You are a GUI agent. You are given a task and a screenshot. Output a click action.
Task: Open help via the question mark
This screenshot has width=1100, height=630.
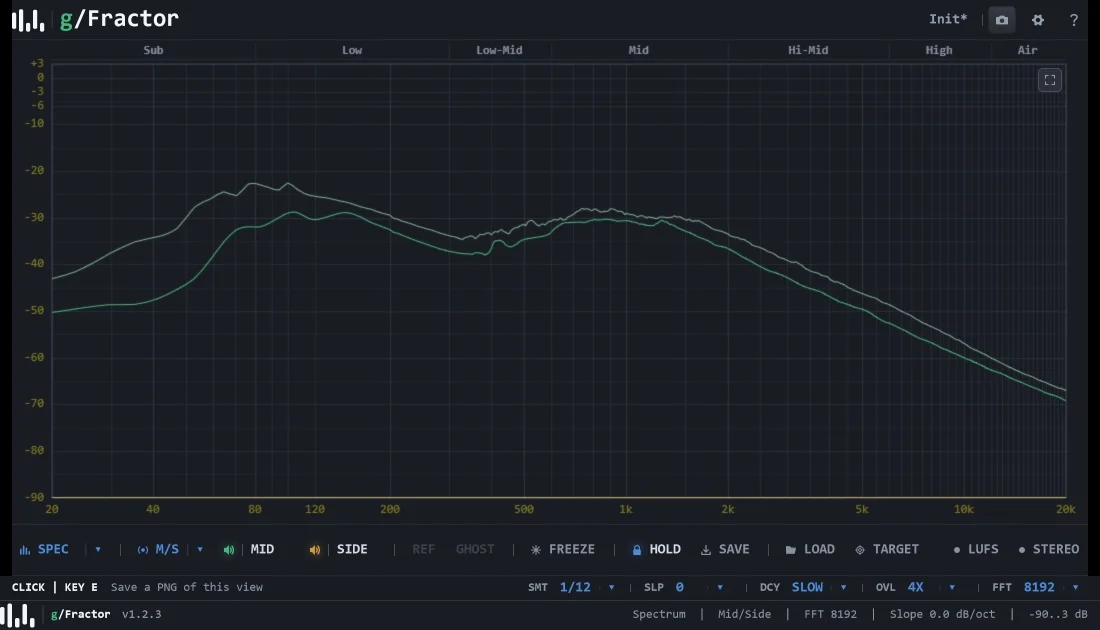coord(1073,20)
